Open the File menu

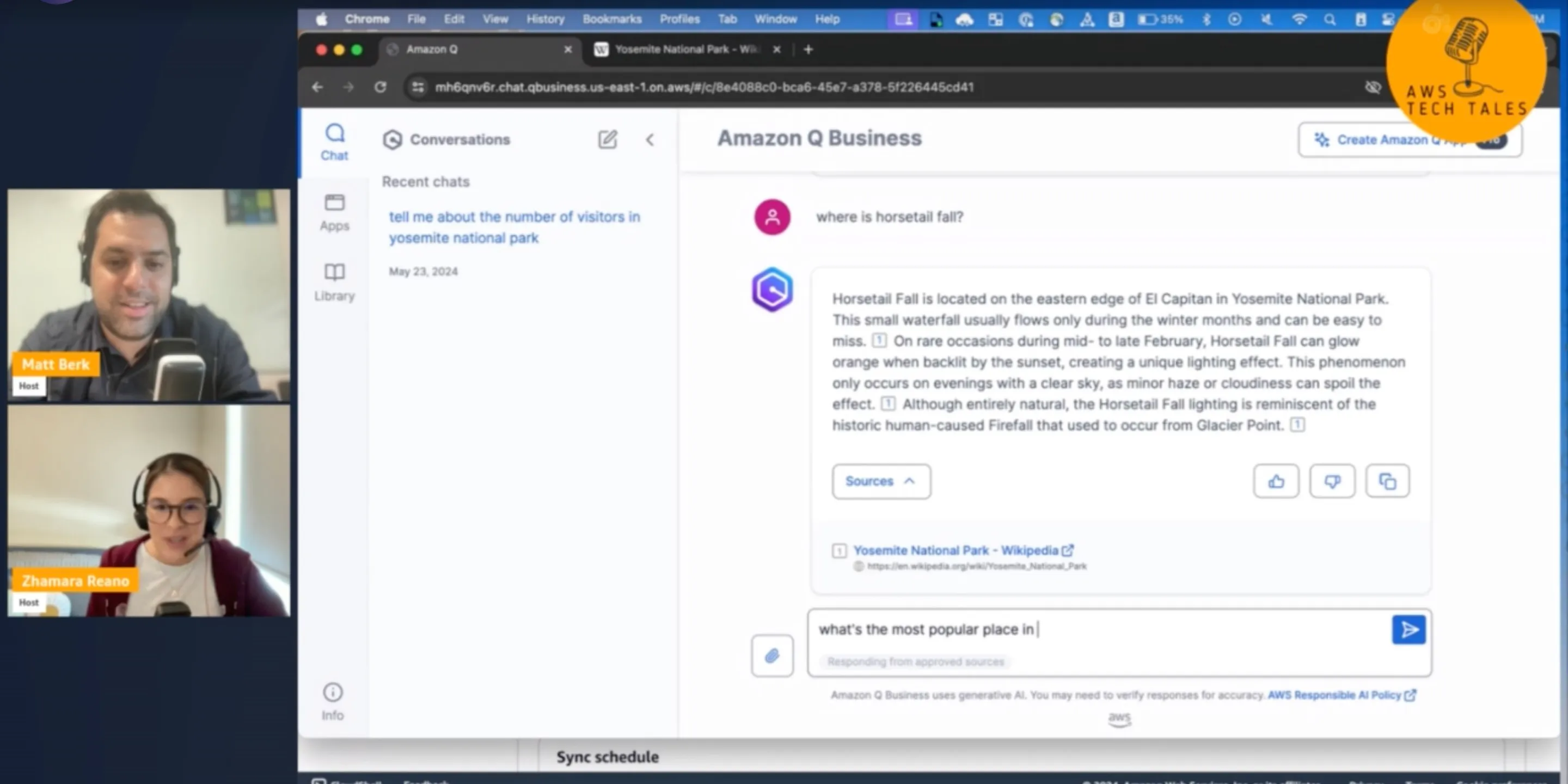point(416,19)
